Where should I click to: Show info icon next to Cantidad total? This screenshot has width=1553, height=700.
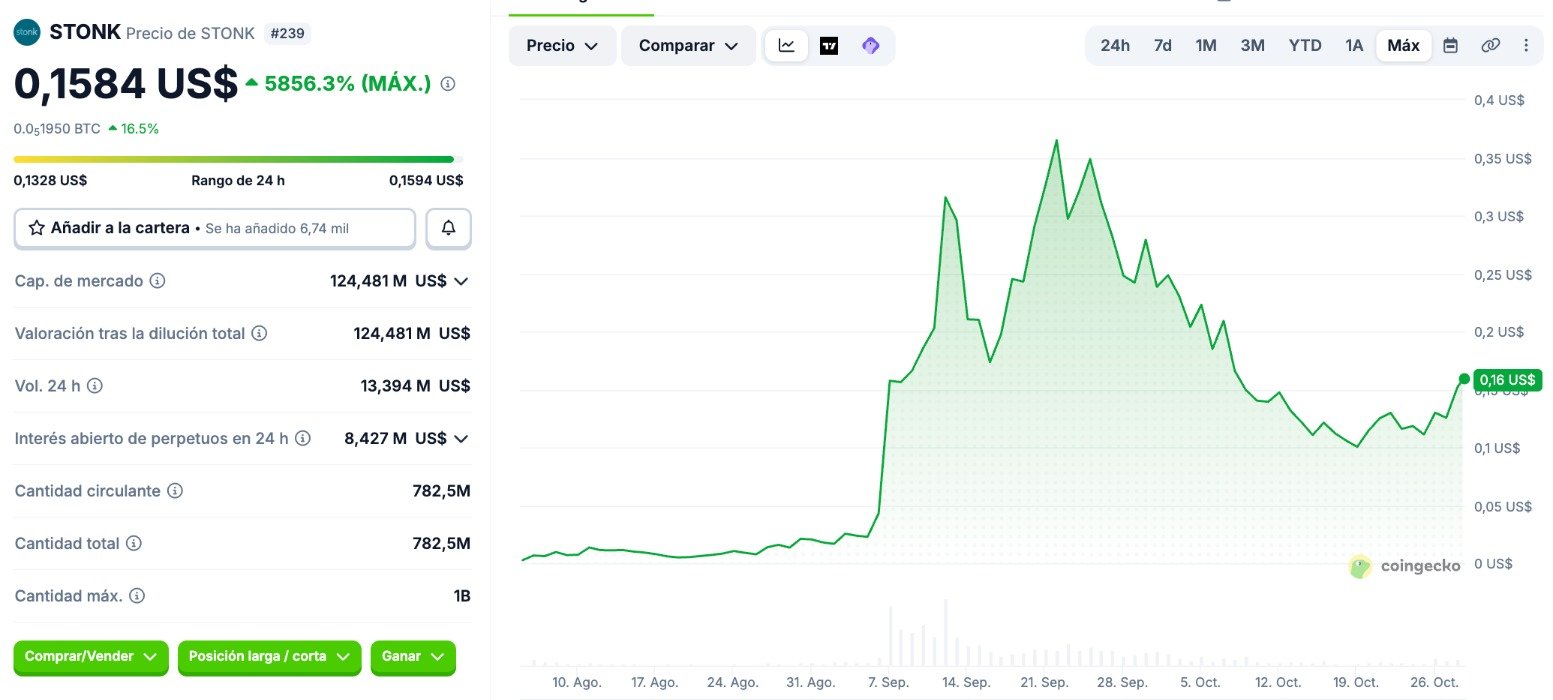tap(134, 543)
